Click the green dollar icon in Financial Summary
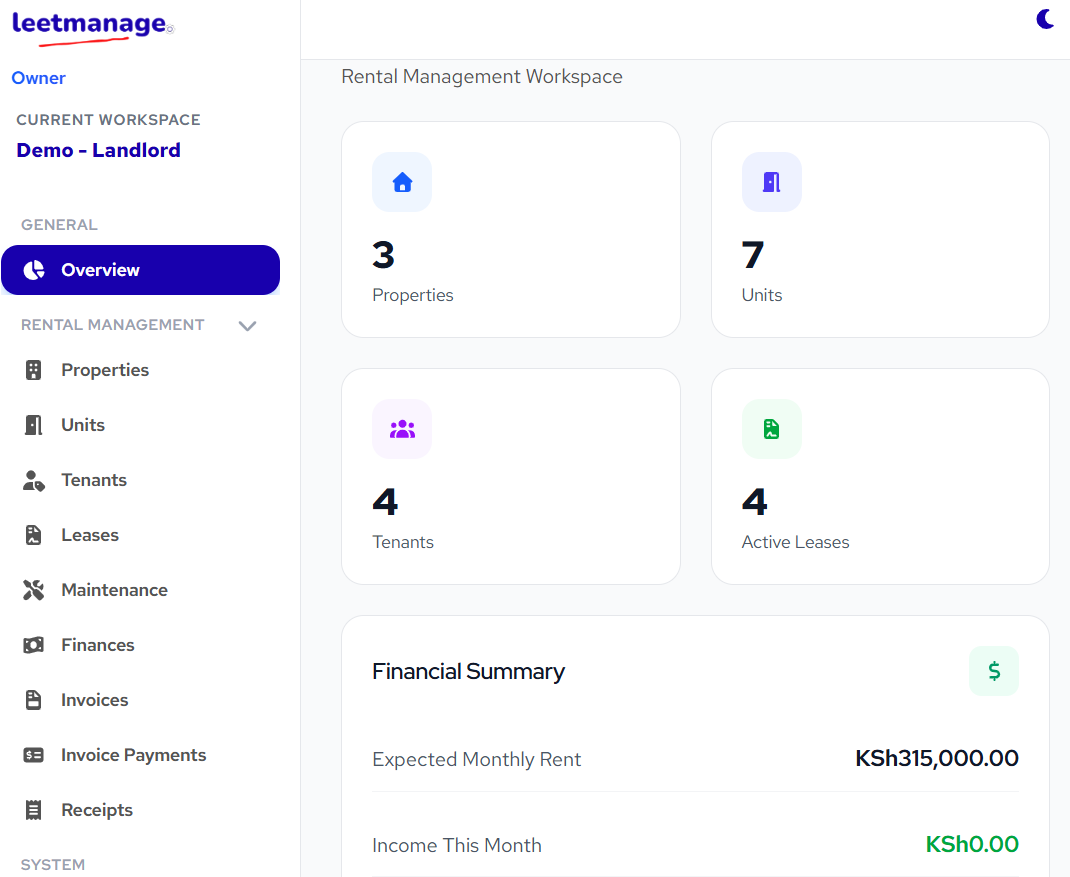The image size is (1070, 877). 993,671
